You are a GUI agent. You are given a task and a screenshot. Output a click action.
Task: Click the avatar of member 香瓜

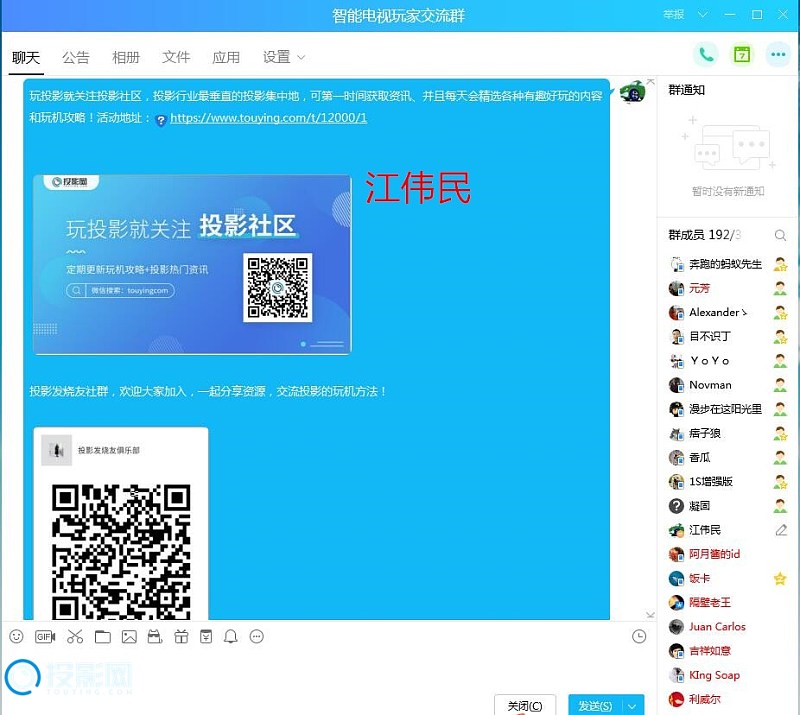677,458
